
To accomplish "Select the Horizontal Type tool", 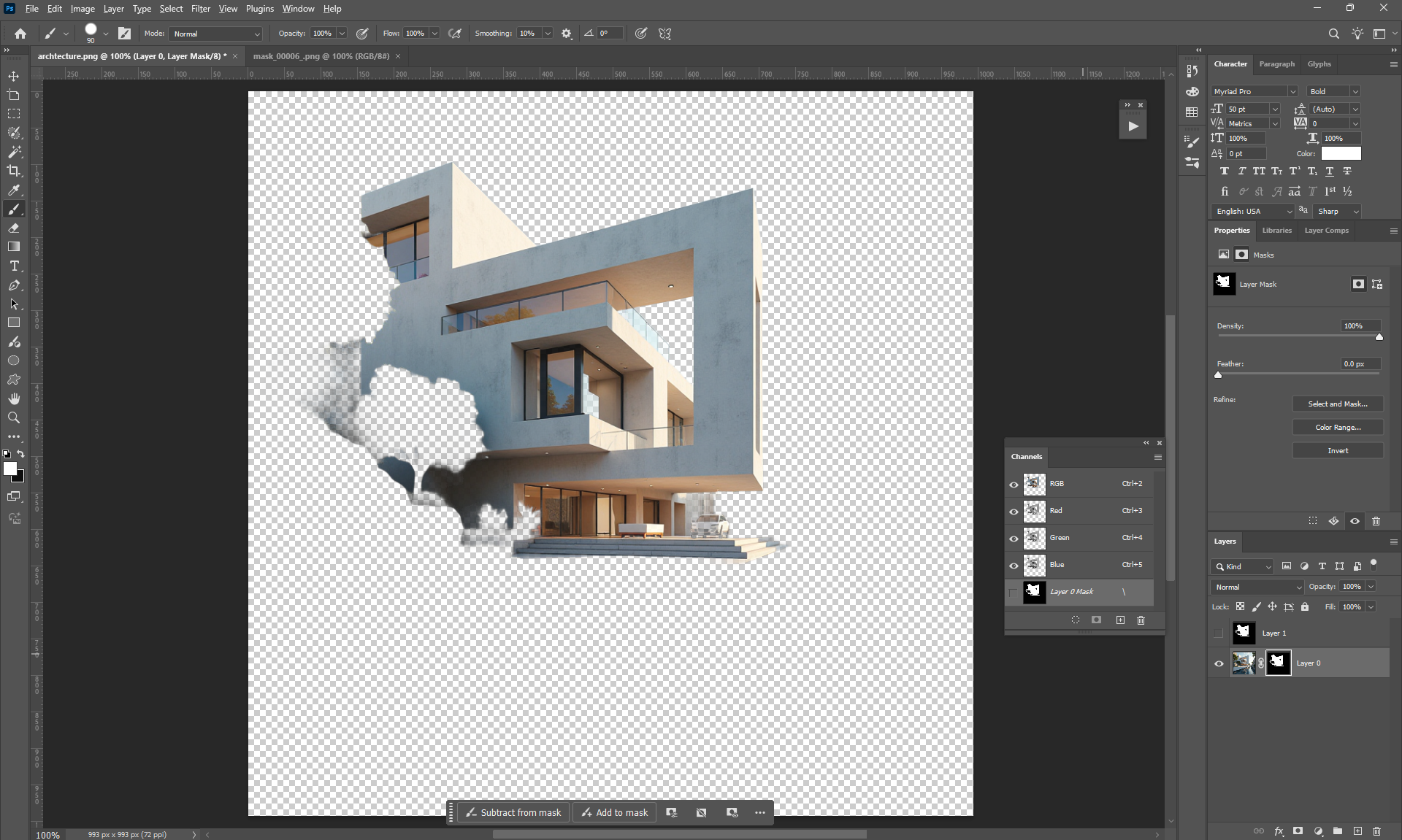I will (x=14, y=266).
